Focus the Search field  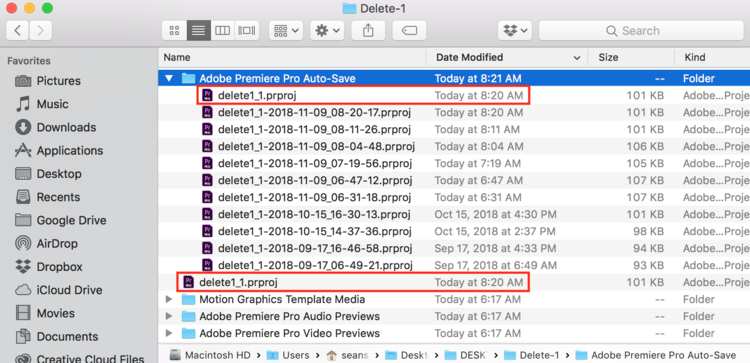pyautogui.click(x=641, y=31)
